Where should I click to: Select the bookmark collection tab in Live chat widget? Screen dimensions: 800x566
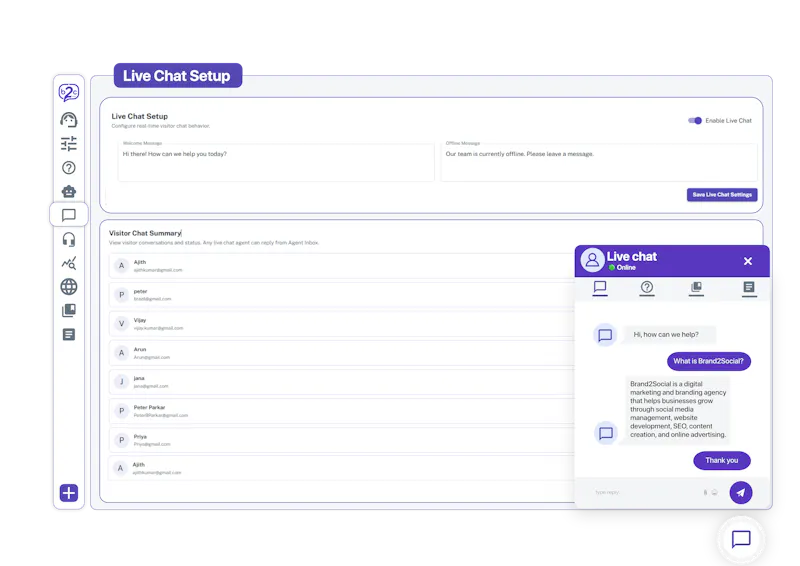point(696,288)
